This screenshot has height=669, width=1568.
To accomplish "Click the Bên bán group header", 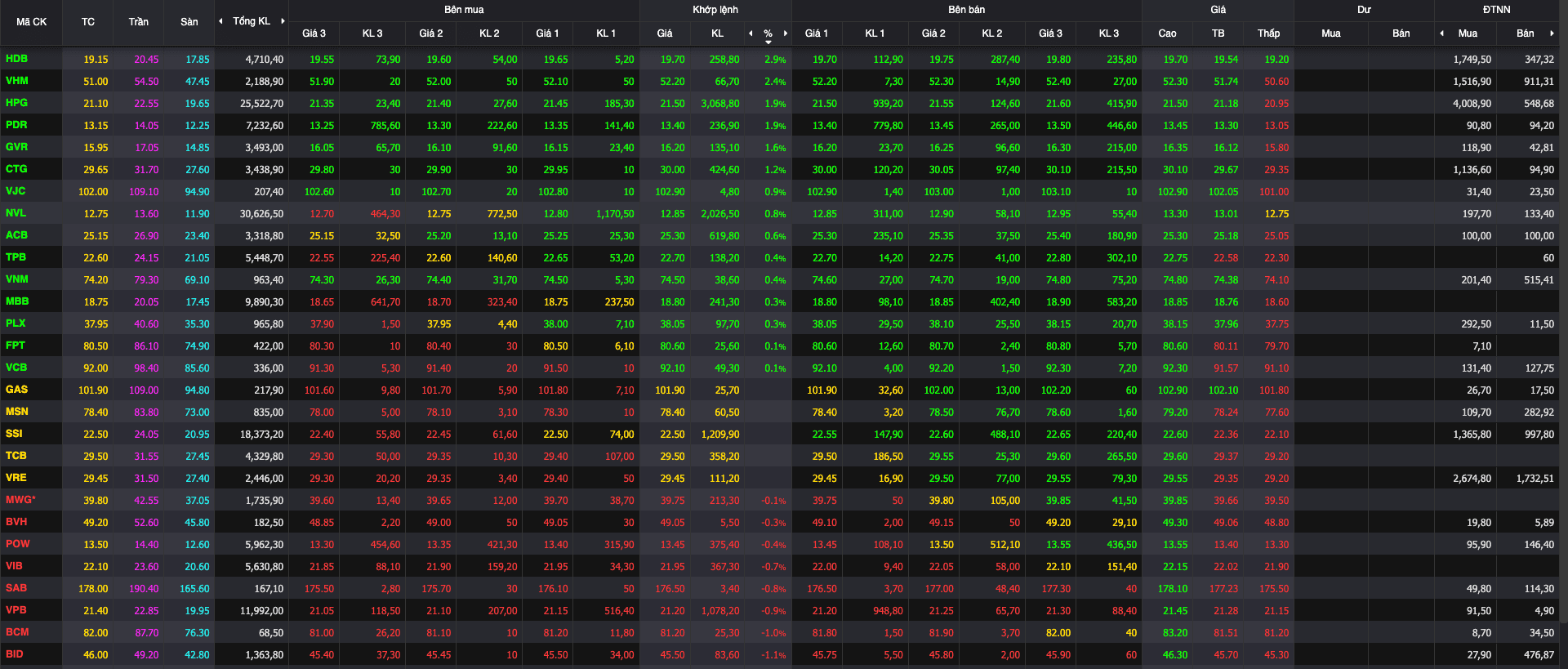I will pos(967,10).
